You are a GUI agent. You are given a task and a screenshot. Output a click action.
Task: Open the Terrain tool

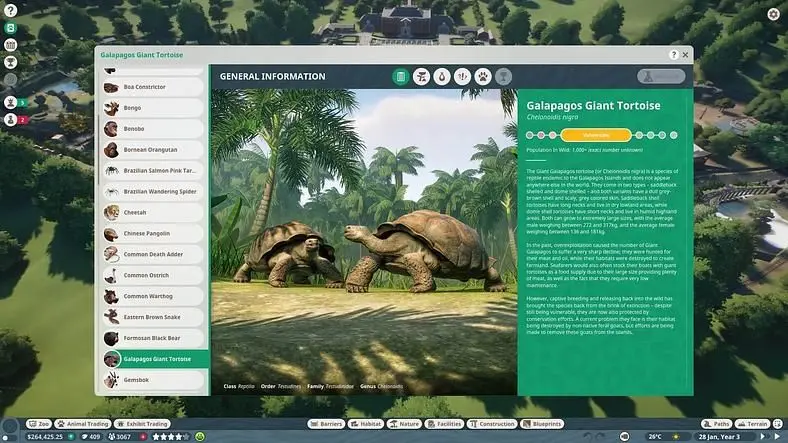coord(752,424)
